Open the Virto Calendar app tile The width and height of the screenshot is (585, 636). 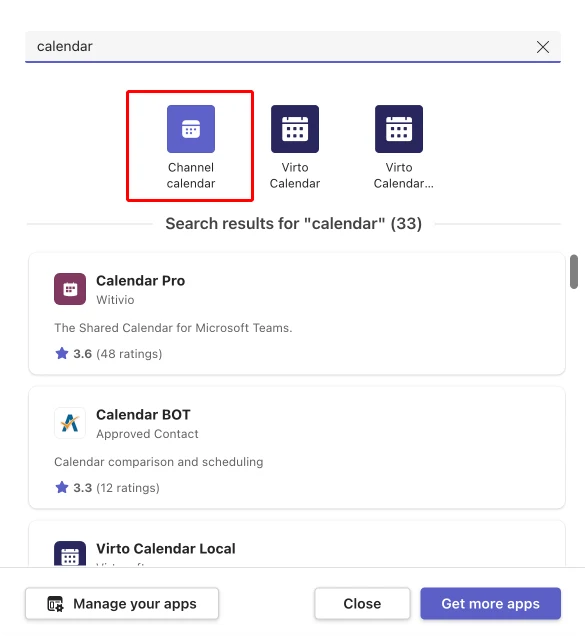pos(295,147)
